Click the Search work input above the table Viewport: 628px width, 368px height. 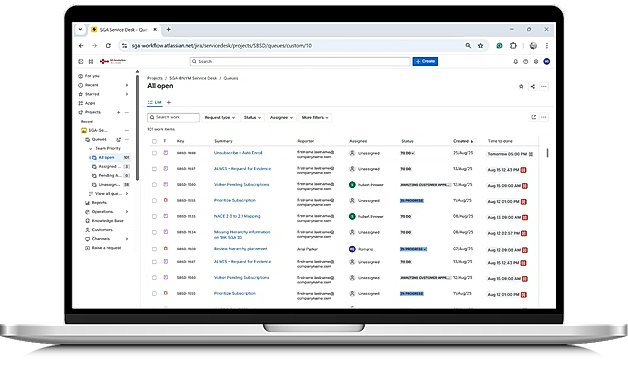tap(173, 117)
